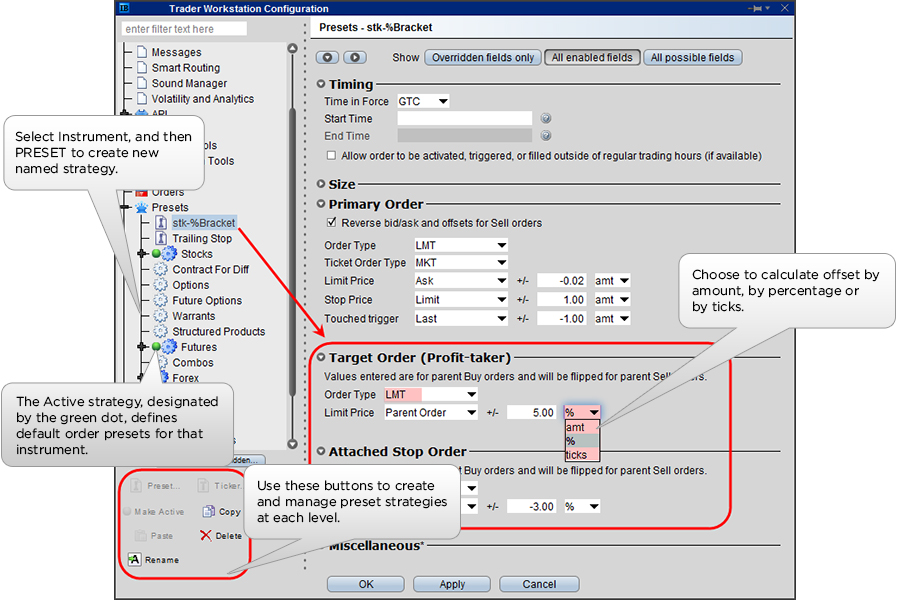Click the Copy preset icon
910x600 pixels.
tap(208, 511)
